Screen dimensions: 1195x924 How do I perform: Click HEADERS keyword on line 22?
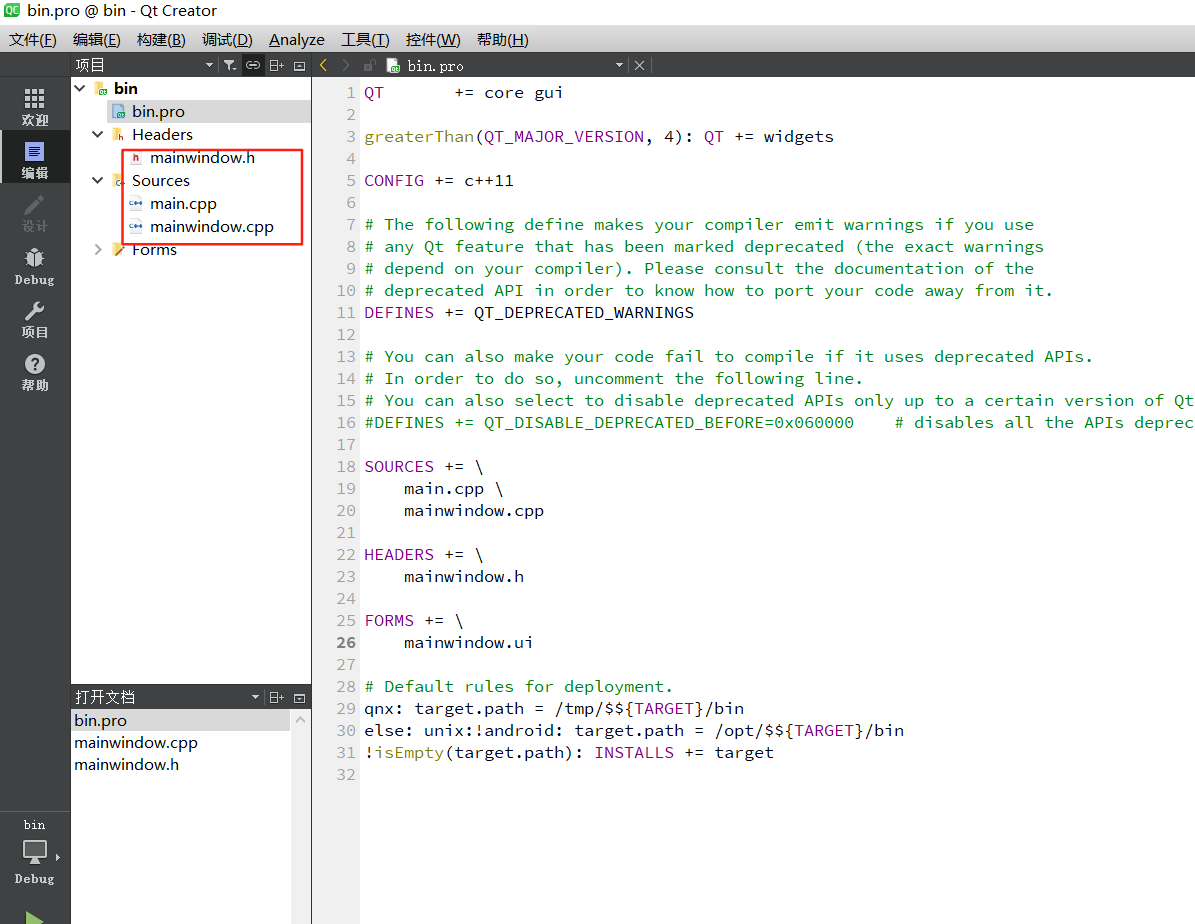[399, 554]
